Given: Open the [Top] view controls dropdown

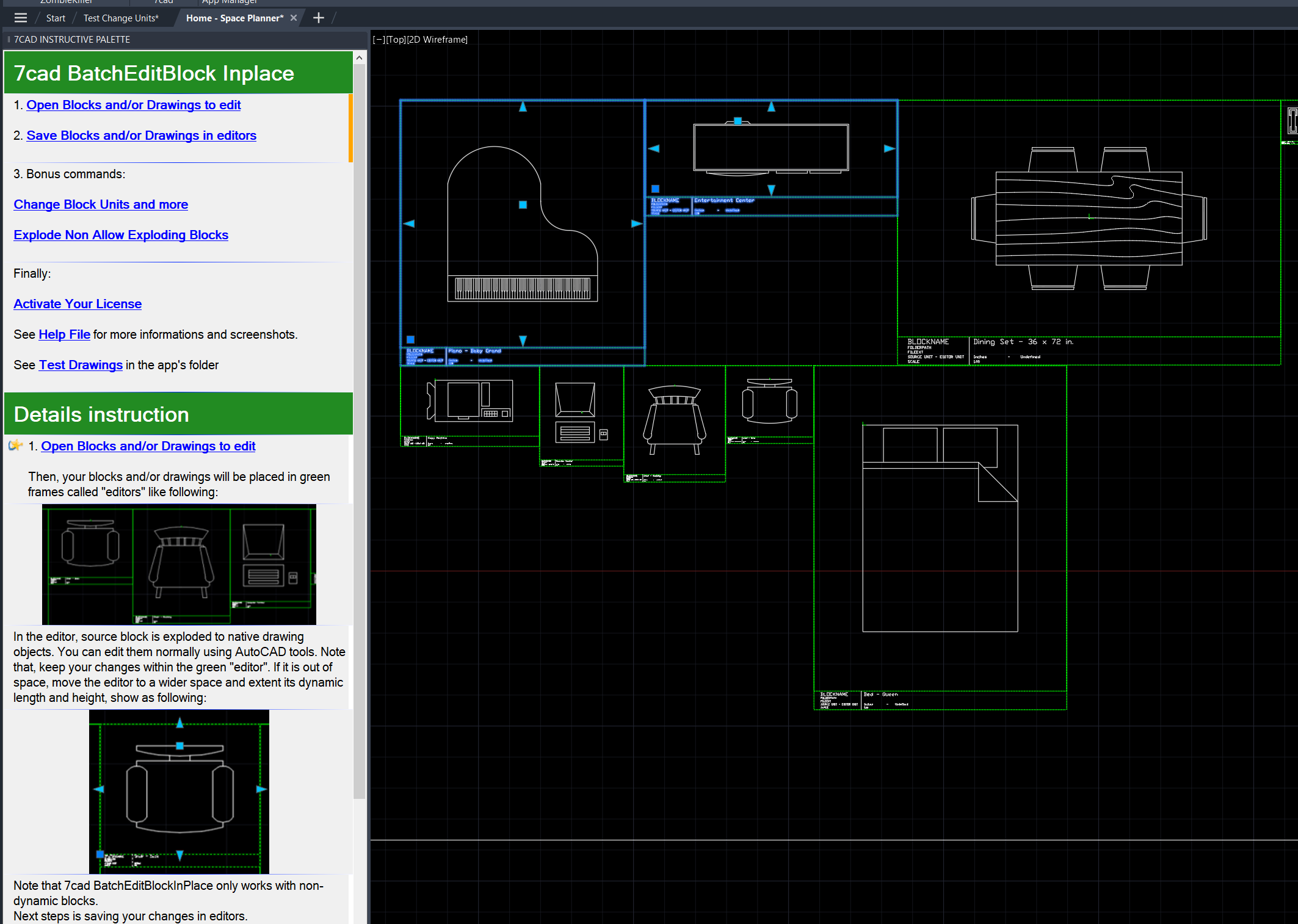Looking at the screenshot, I should pyautogui.click(x=396, y=40).
